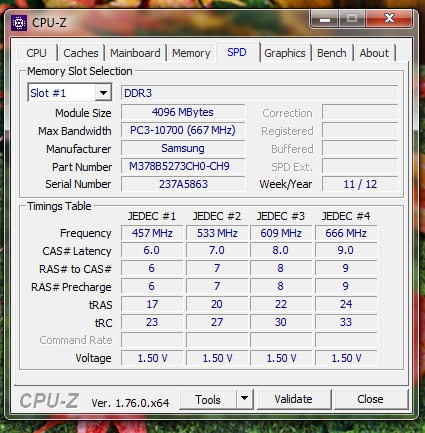425x433 pixels.
Task: Click the JEDEC #1 column header
Action: (x=152, y=216)
